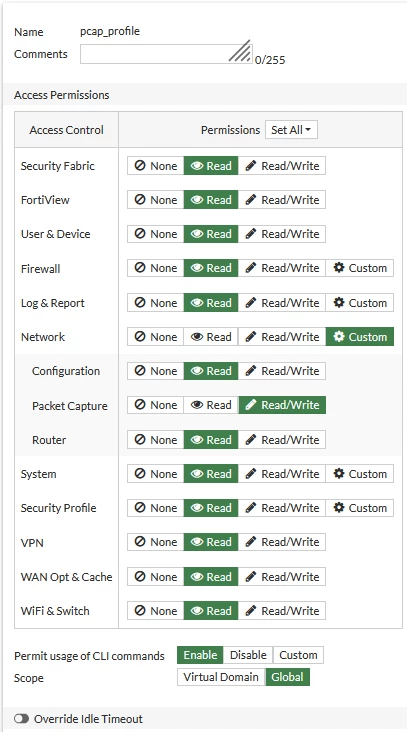Open the Set All permissions dropdown
The image size is (407, 732).
[x=291, y=130]
